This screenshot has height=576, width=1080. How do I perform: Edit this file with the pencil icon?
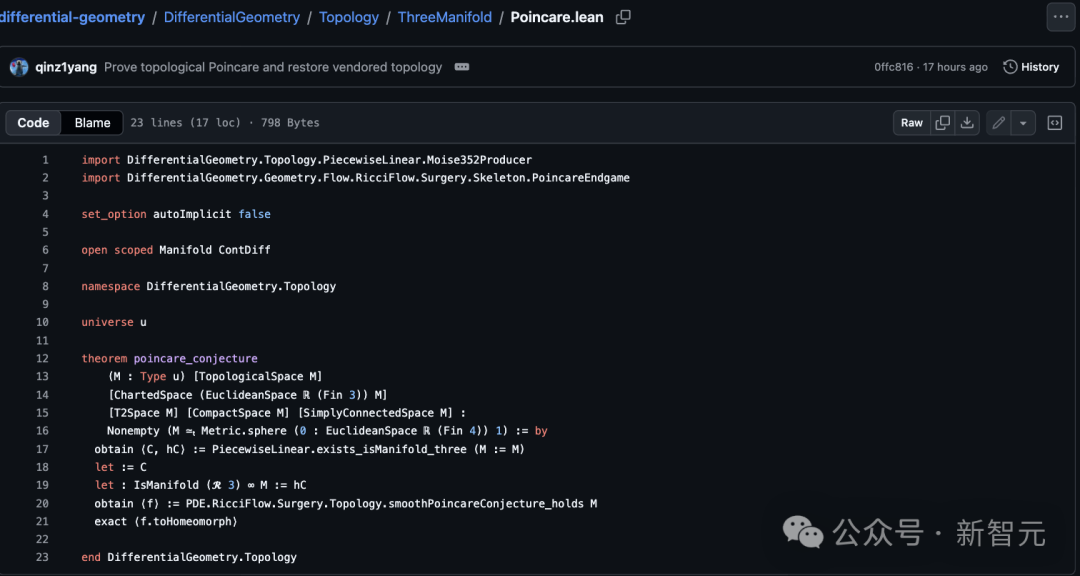998,123
